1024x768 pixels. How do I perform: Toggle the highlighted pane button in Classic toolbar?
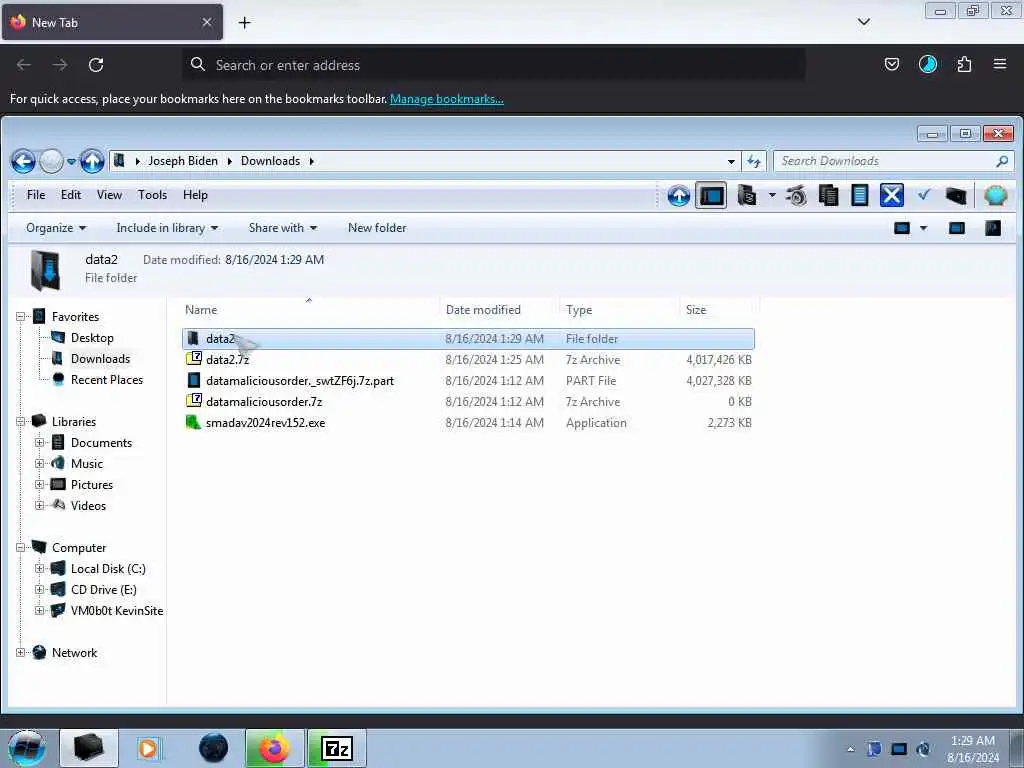(711, 195)
